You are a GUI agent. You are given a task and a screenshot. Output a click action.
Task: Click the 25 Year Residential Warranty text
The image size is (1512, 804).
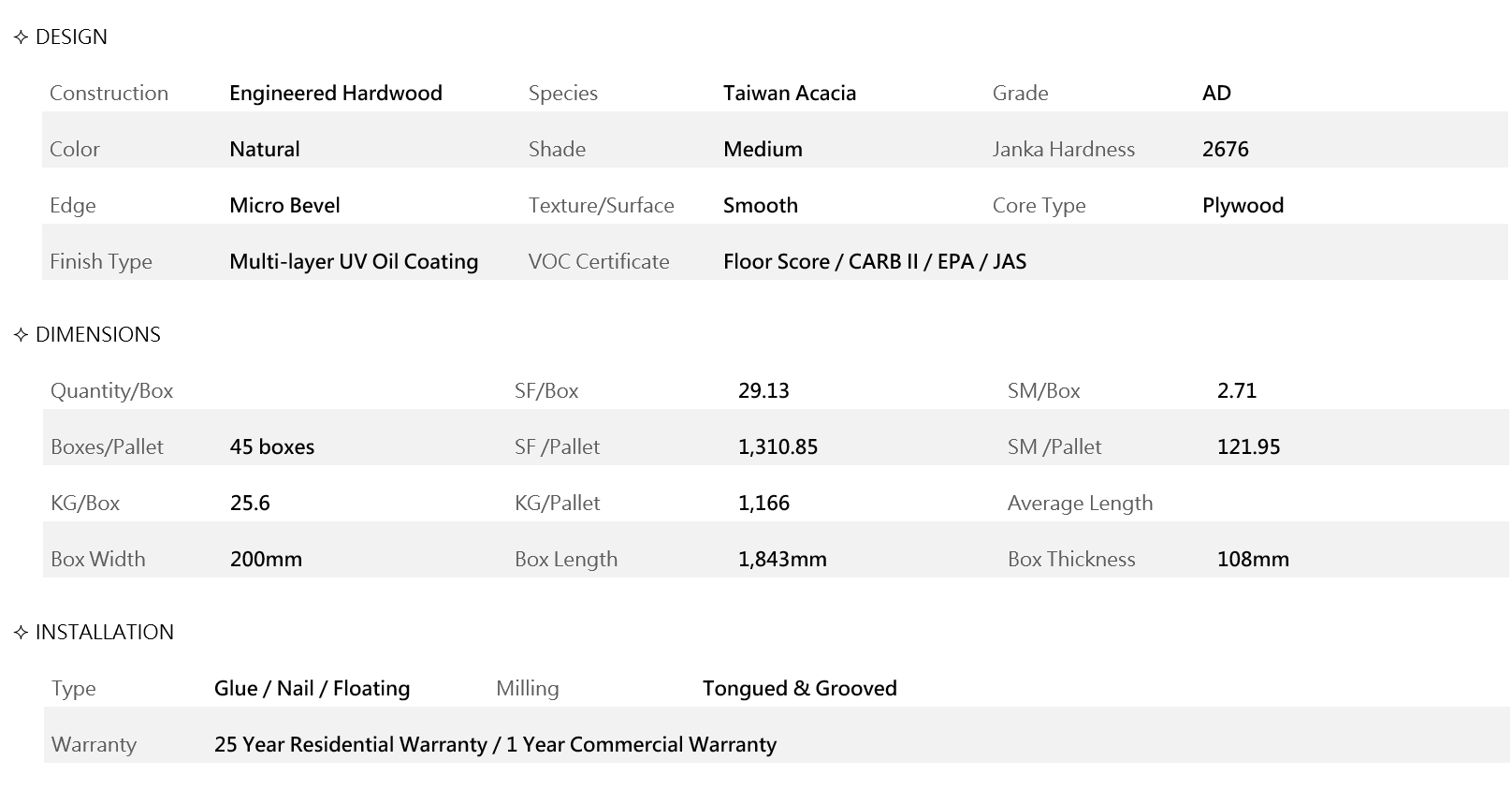click(x=350, y=745)
